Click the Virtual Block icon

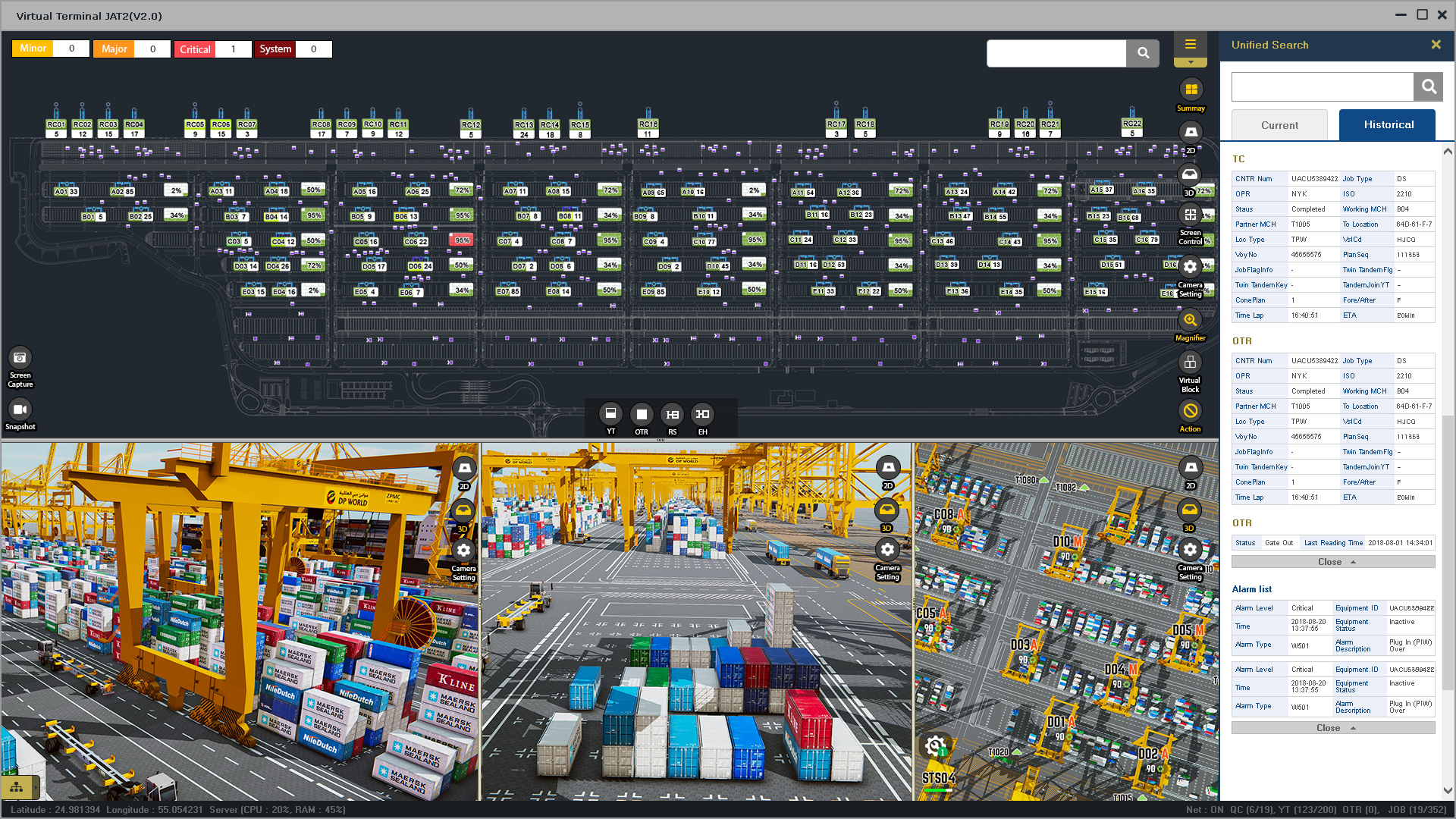tap(1190, 363)
